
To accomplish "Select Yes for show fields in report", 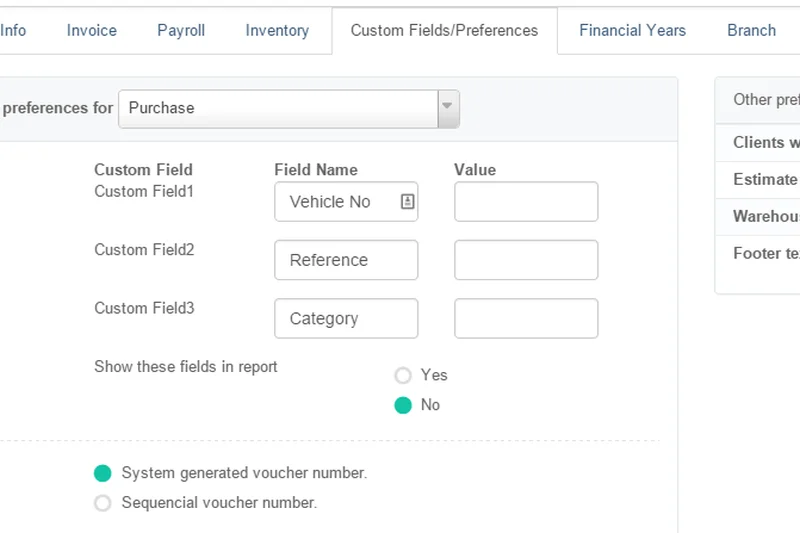I will point(403,375).
